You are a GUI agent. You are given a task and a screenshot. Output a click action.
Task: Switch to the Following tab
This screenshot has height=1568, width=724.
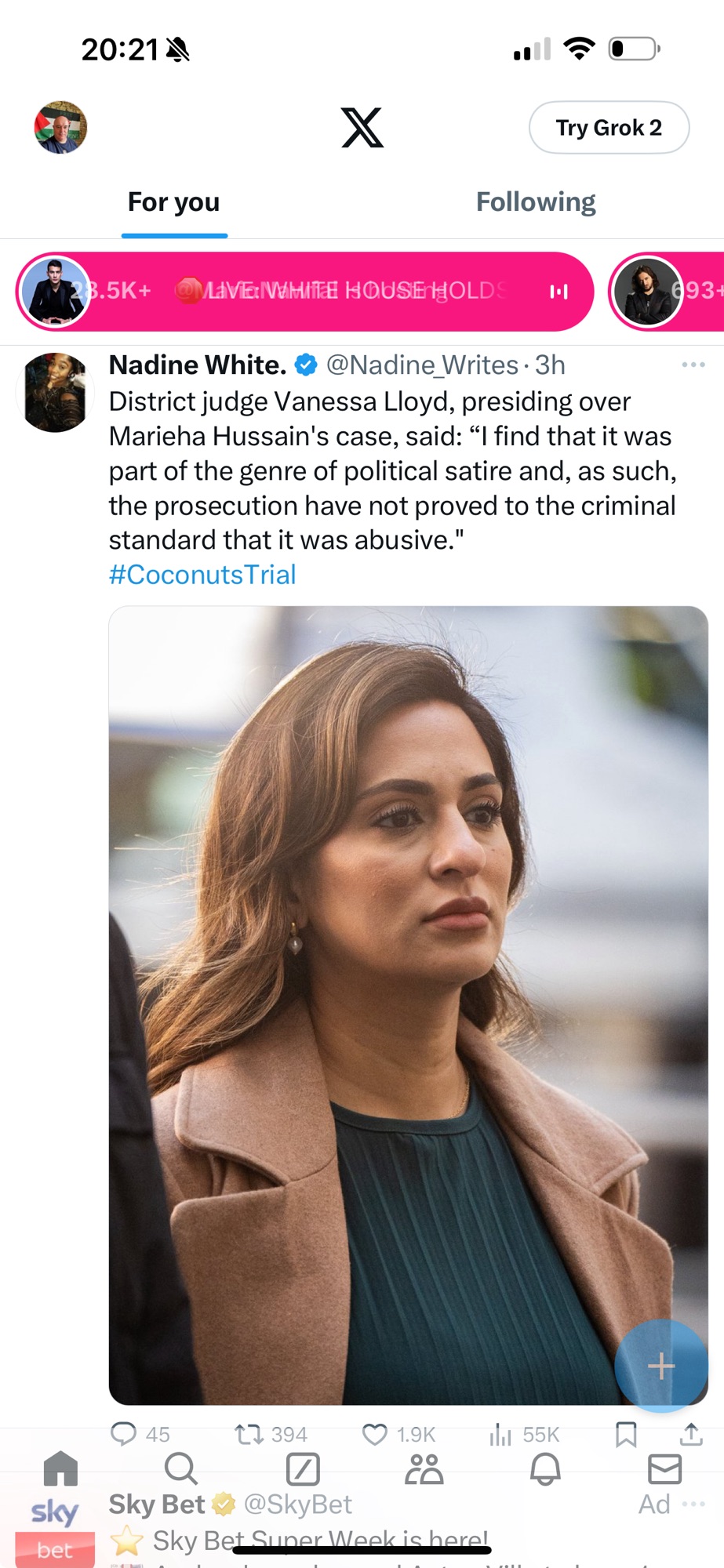pyautogui.click(x=536, y=202)
